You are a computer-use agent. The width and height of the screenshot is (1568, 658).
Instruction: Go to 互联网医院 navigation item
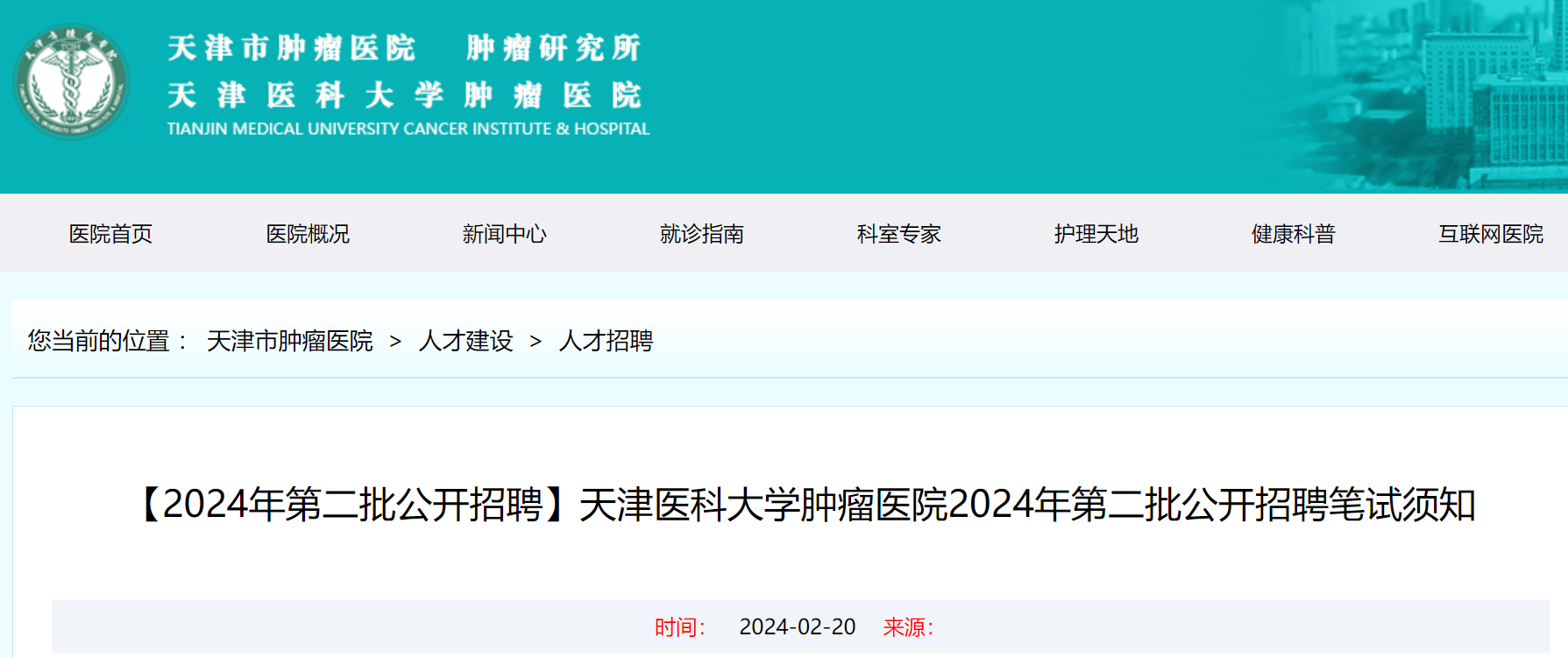pos(1491,234)
